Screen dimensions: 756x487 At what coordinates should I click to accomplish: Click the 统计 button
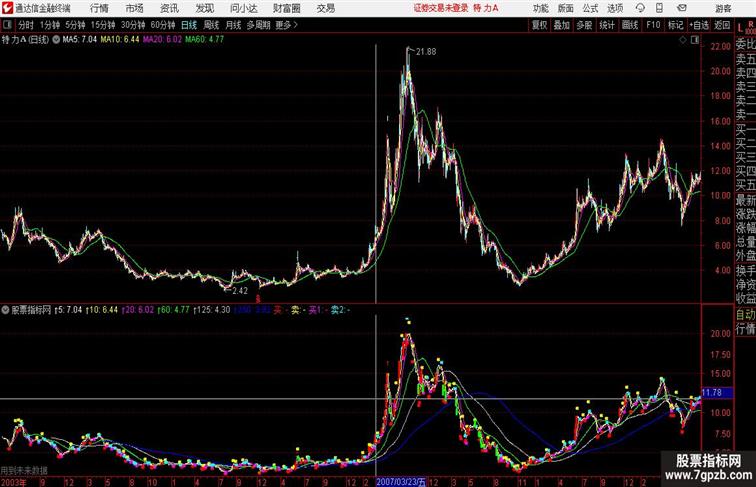pyautogui.click(x=607, y=25)
